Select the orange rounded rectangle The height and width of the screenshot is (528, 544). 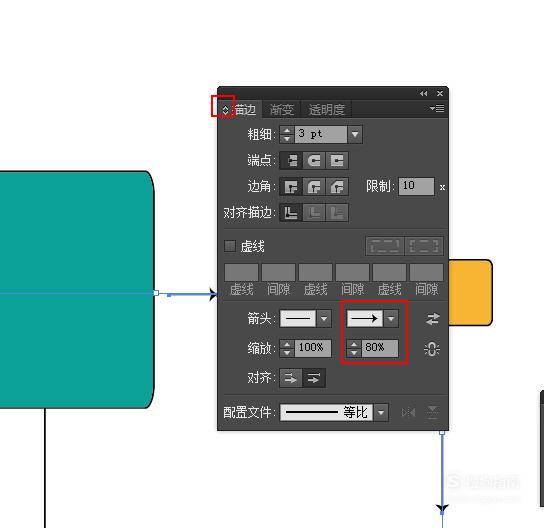[470, 292]
